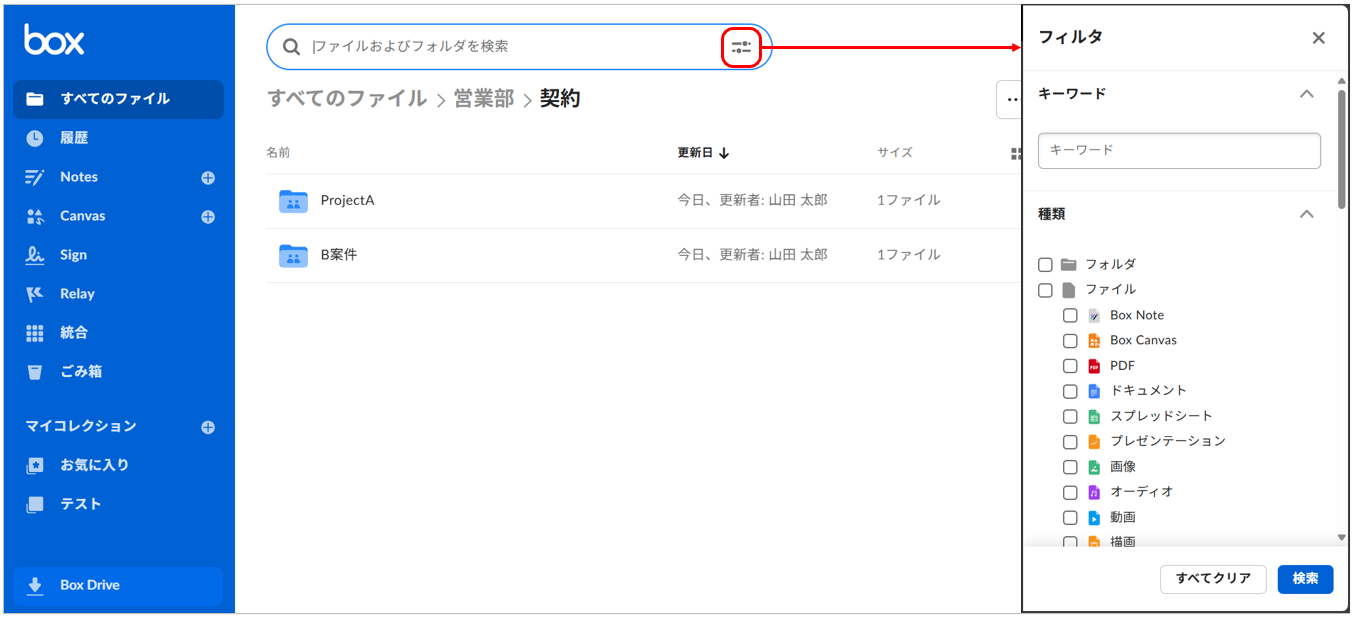Click the grid view icon
The image size is (1352, 617).
1016,154
